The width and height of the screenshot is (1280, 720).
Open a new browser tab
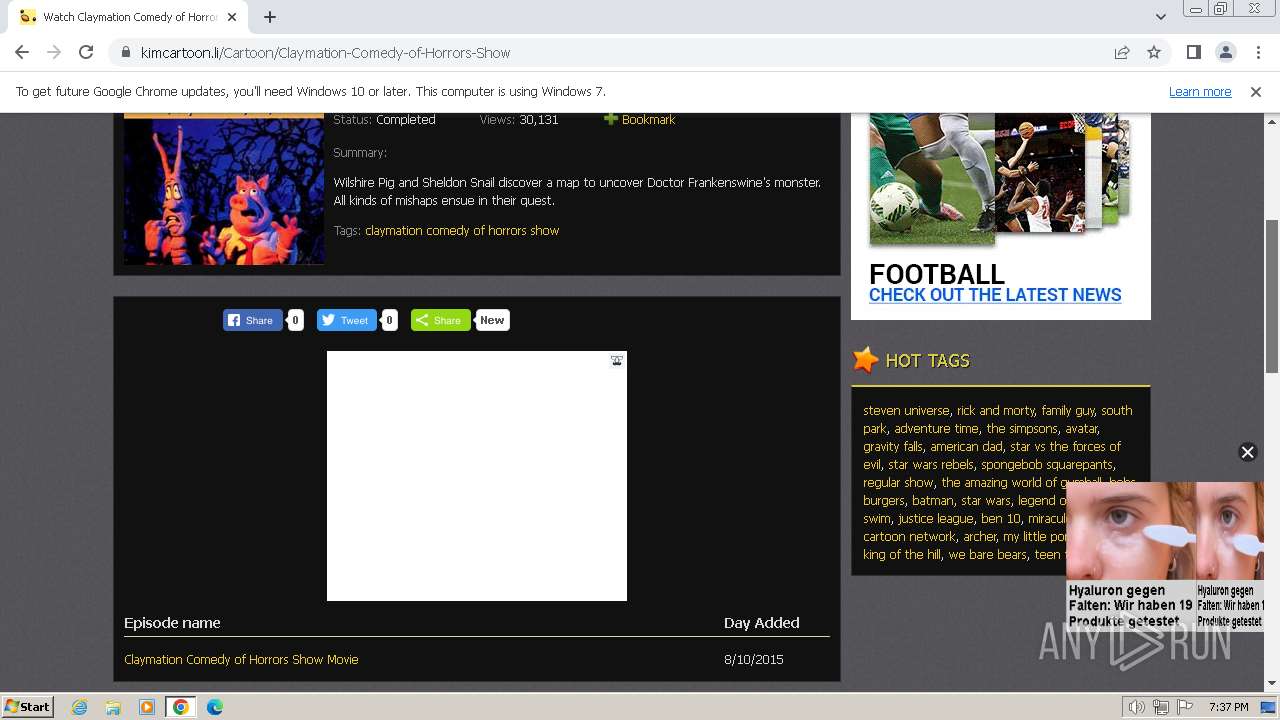(x=270, y=17)
